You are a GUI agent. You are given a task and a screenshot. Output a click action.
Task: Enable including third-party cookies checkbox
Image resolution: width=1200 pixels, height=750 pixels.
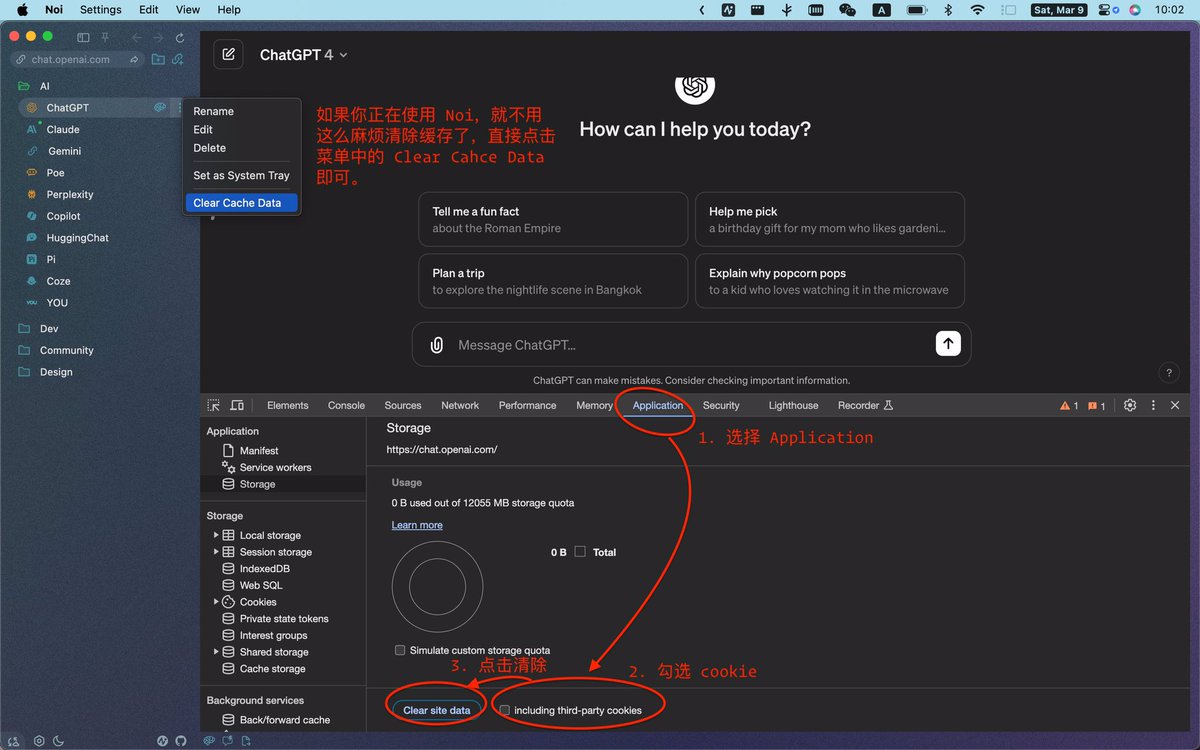point(505,710)
